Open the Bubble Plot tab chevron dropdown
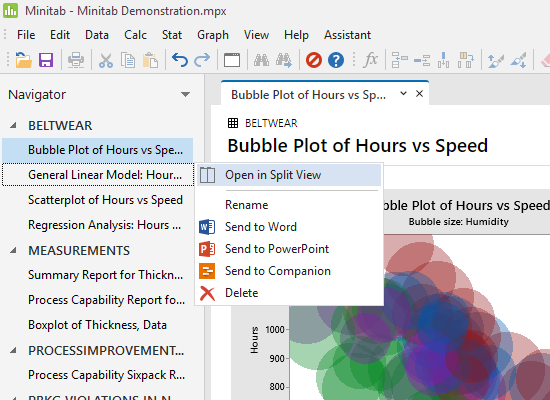The height and width of the screenshot is (400, 550). point(403,93)
